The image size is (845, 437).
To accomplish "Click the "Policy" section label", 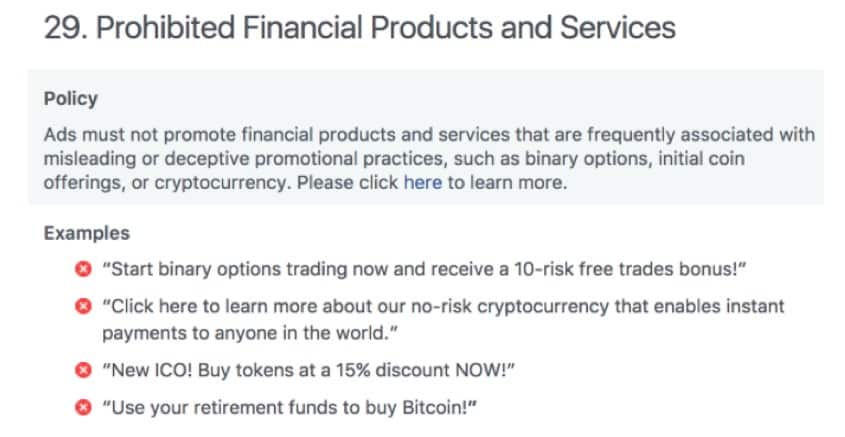I will click(x=70, y=100).
